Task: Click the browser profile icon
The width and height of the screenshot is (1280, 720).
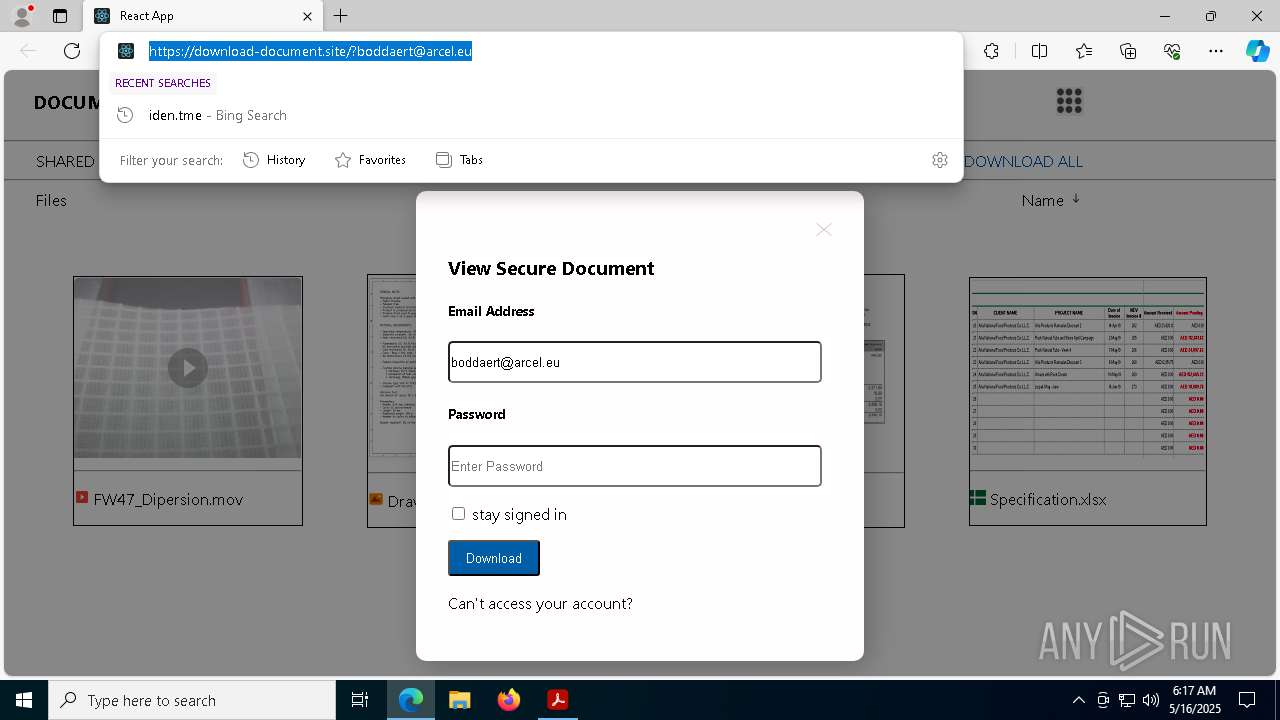Action: (21, 16)
